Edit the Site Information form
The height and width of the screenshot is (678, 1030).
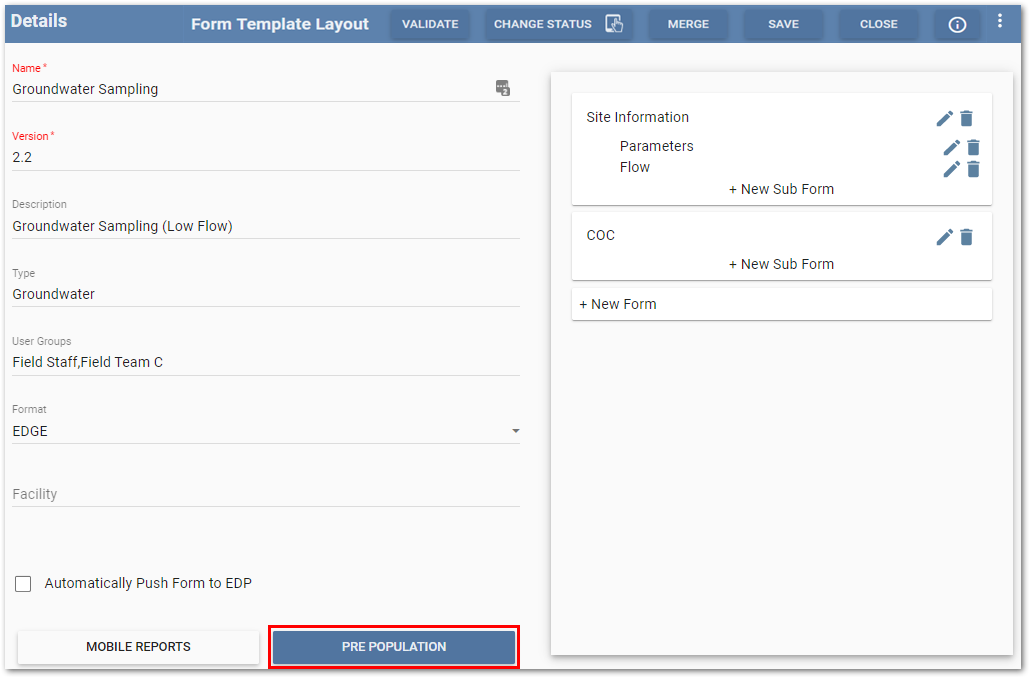point(944,118)
